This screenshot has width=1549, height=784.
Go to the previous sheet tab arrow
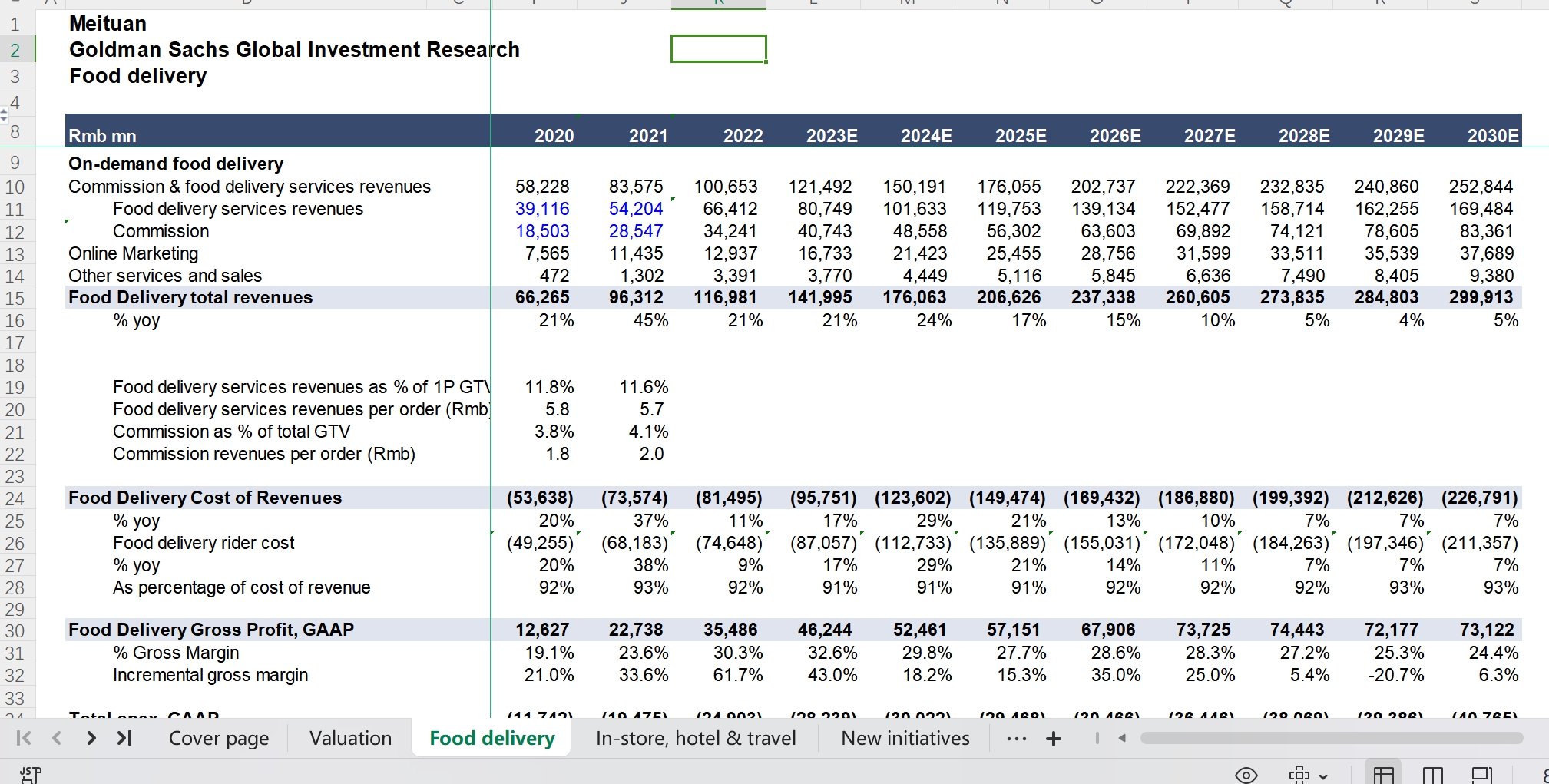(57, 738)
